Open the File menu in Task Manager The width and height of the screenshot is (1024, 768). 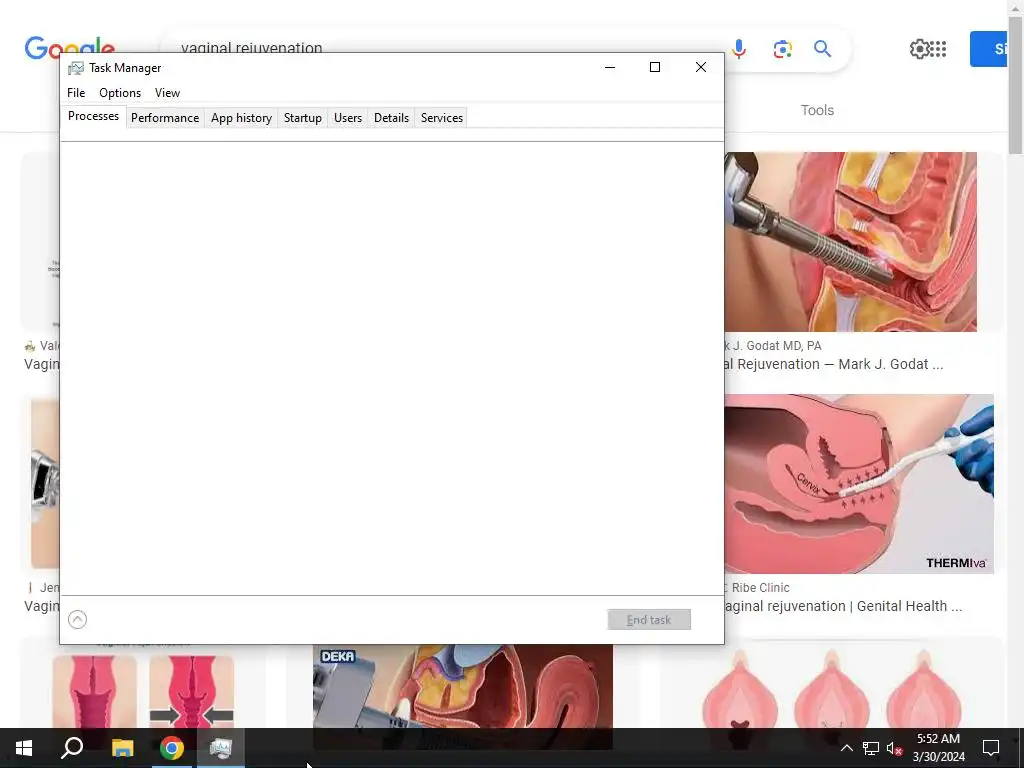click(x=76, y=93)
